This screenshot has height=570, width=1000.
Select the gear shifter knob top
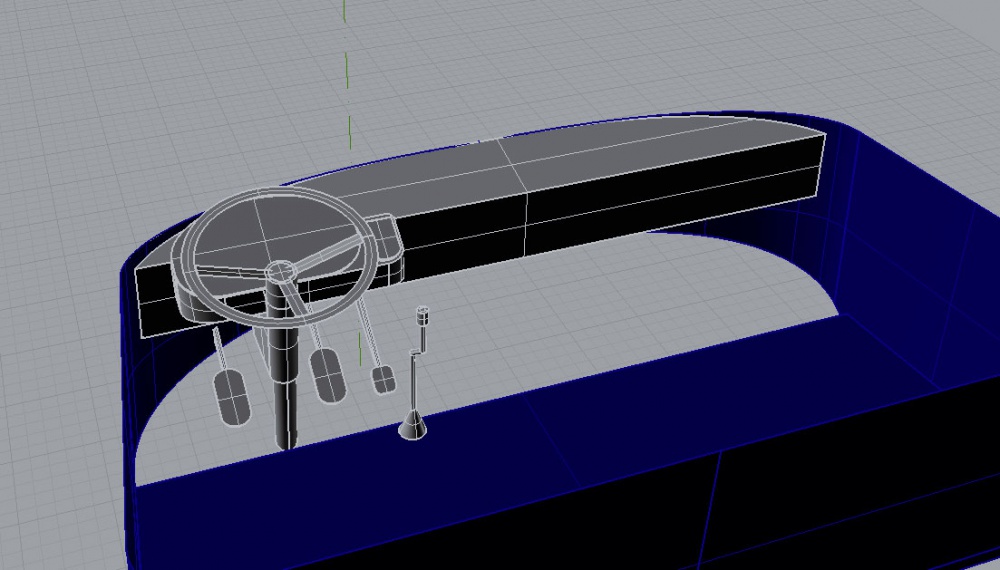pos(422,314)
